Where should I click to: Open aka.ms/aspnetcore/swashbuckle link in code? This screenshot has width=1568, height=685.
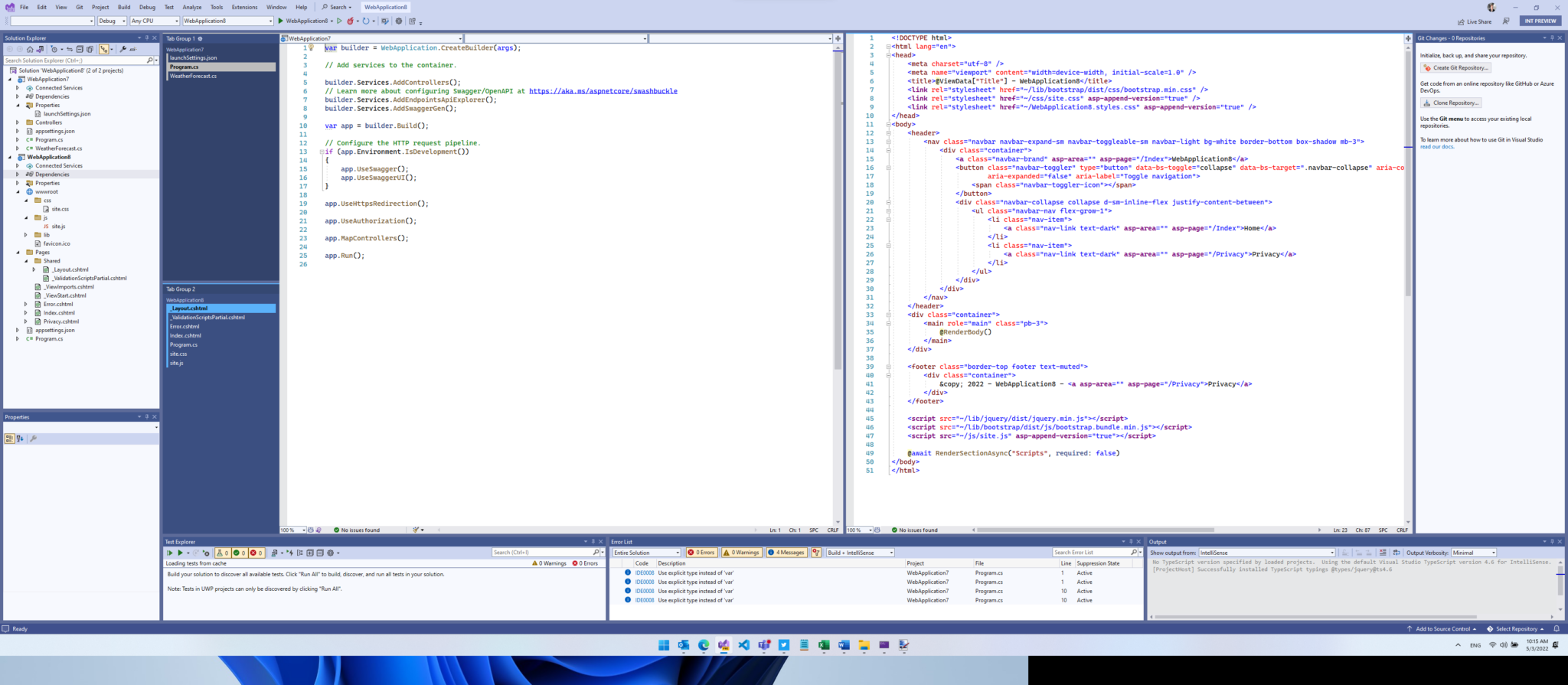pos(603,91)
